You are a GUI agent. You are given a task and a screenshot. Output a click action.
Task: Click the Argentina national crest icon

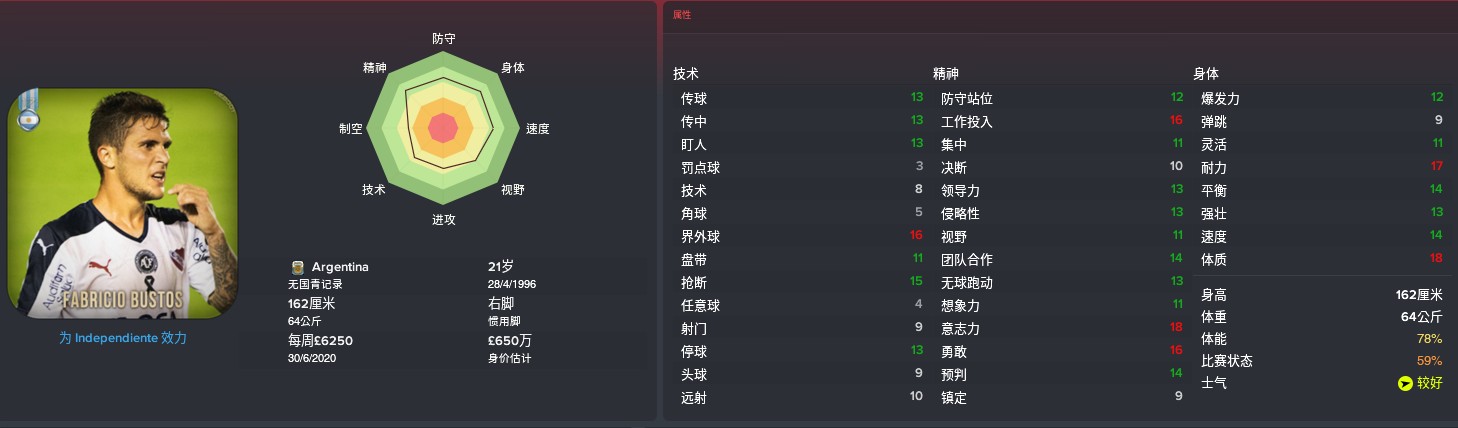click(x=297, y=267)
